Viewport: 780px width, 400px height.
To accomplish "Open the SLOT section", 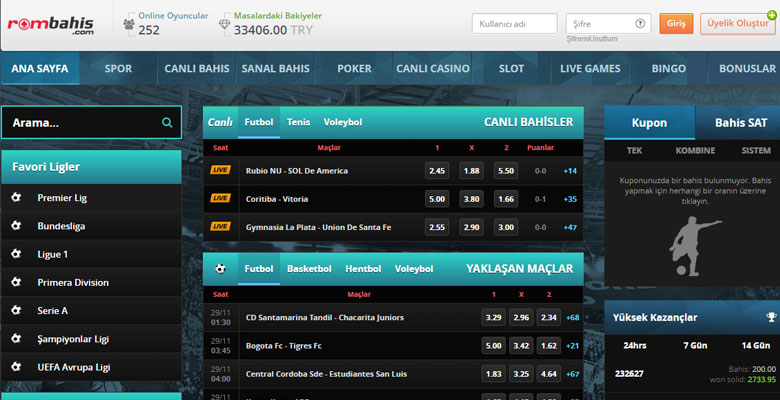I will point(511,68).
